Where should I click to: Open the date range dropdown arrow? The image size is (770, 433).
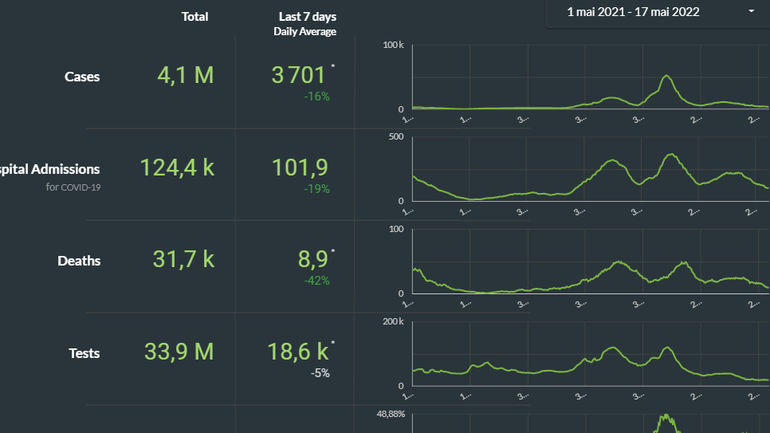point(751,12)
